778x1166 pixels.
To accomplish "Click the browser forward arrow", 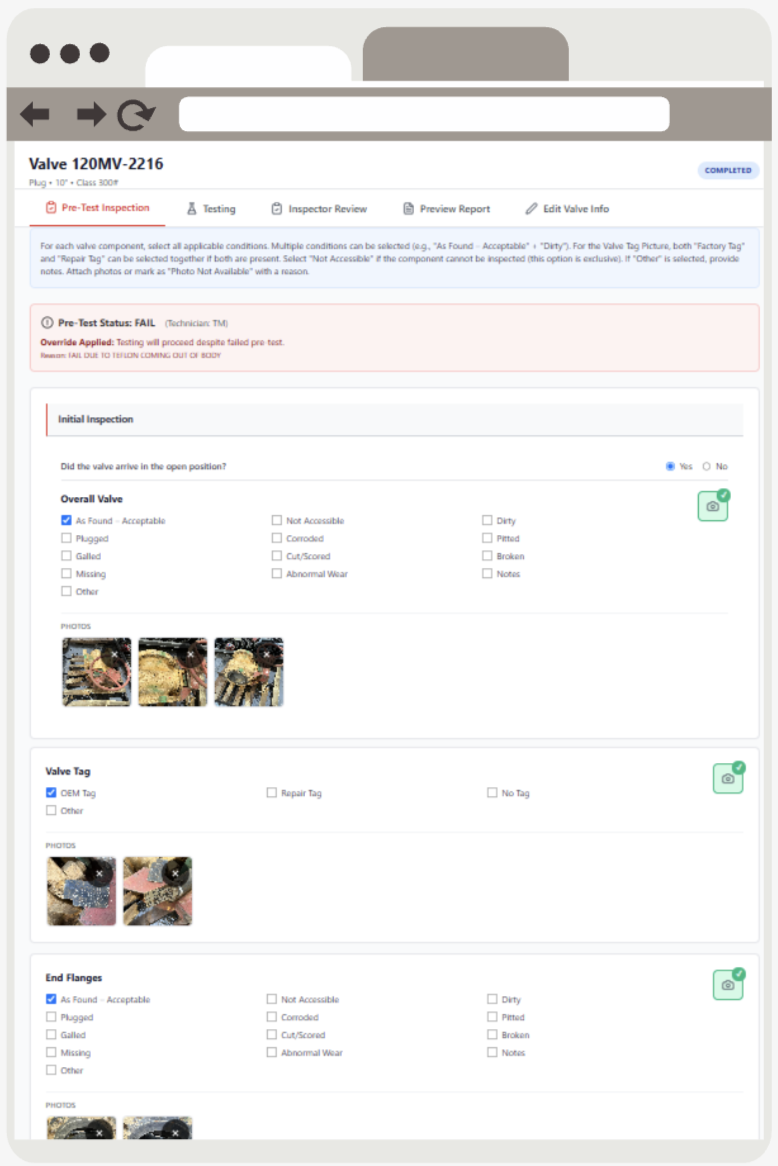I will (91, 115).
